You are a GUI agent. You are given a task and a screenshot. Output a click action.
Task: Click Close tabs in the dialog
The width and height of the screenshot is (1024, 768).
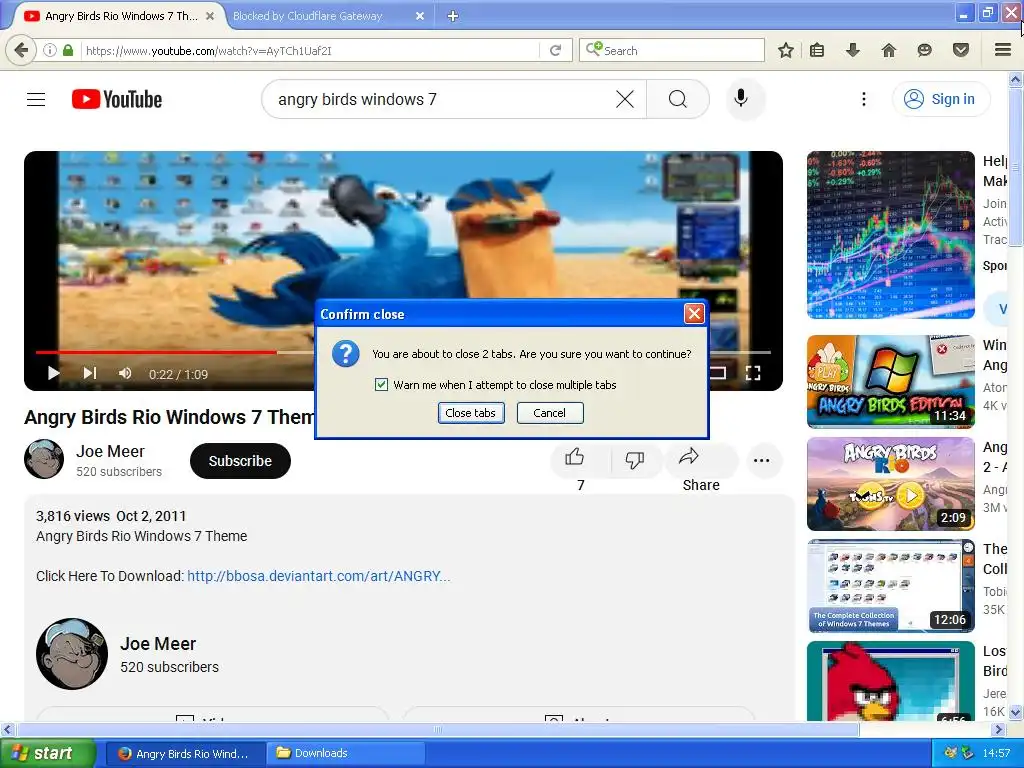pyautogui.click(x=471, y=413)
